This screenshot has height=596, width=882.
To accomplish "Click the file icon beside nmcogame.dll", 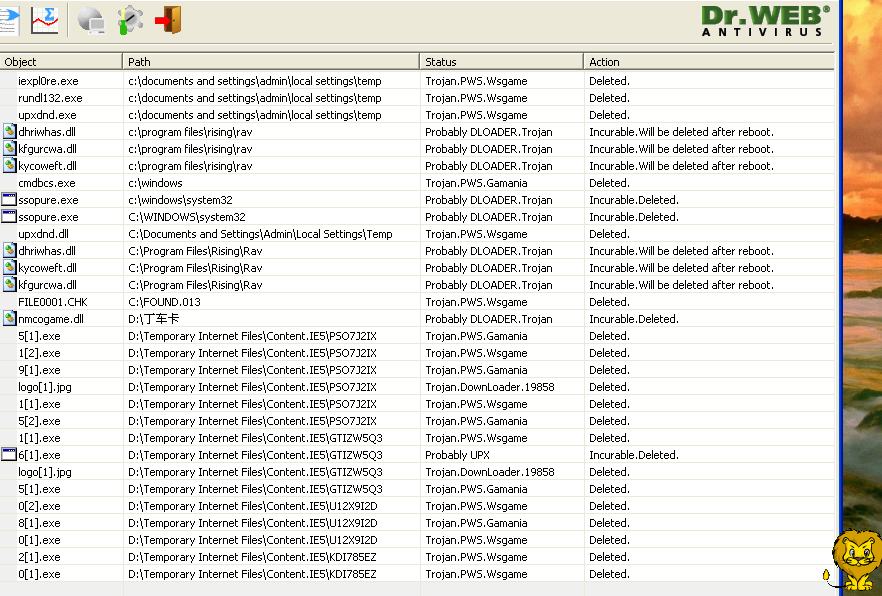I will (10, 319).
